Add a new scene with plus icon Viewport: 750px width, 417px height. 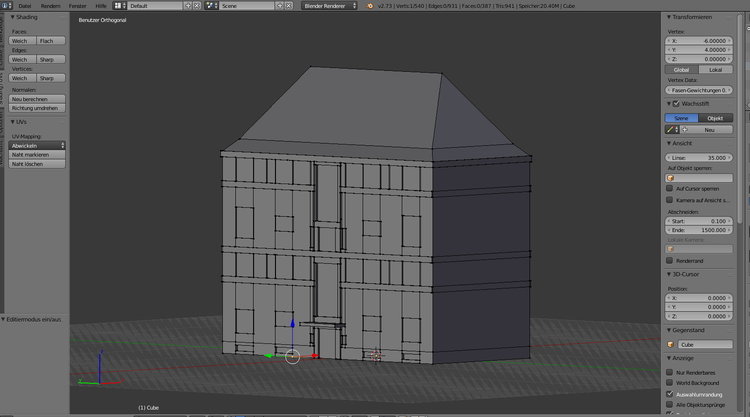(x=280, y=6)
